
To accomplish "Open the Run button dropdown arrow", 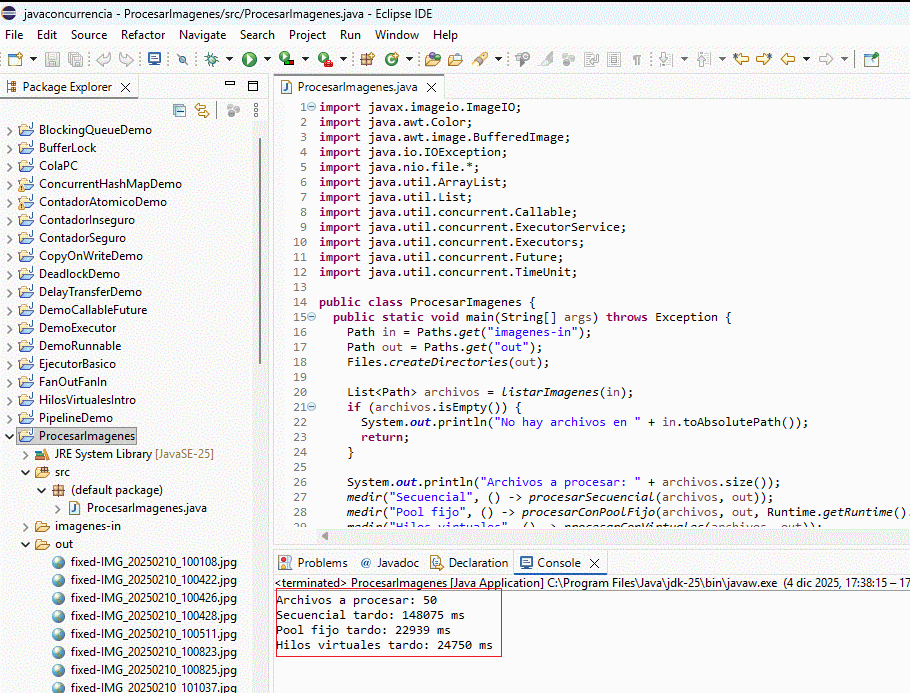I will point(267,60).
